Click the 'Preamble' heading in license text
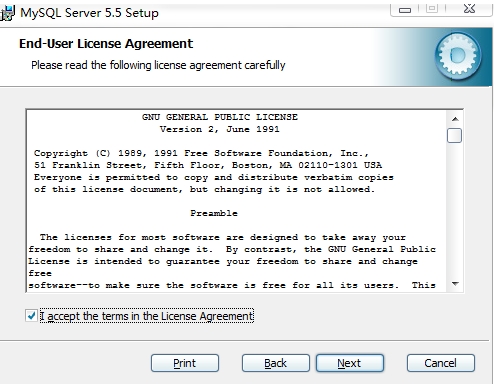 (x=214, y=213)
